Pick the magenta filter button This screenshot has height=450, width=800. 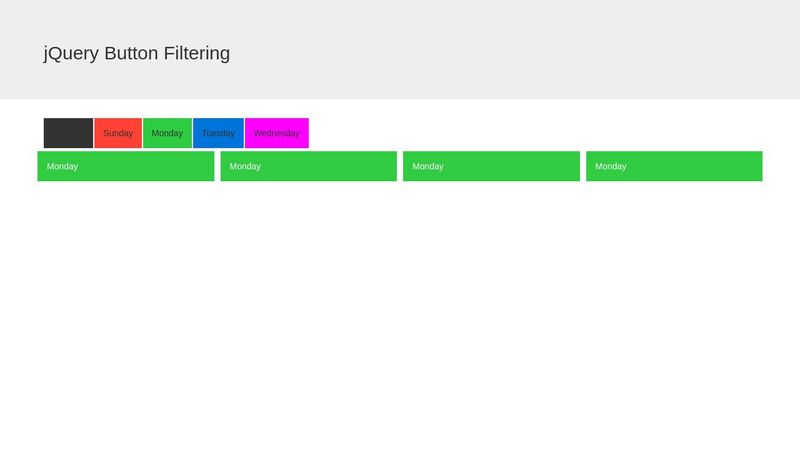coord(276,133)
